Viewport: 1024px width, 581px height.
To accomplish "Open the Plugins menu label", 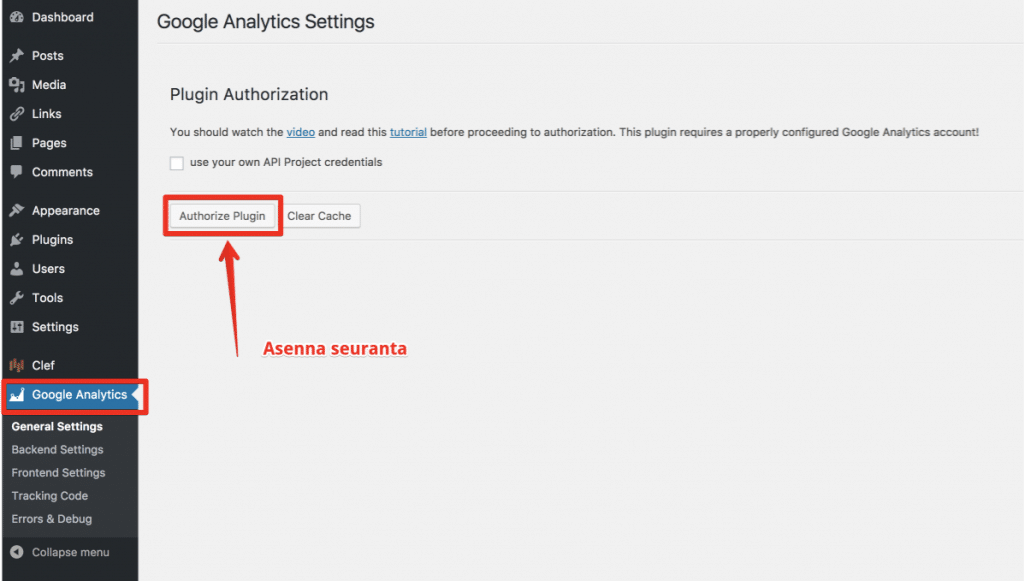I will [52, 240].
